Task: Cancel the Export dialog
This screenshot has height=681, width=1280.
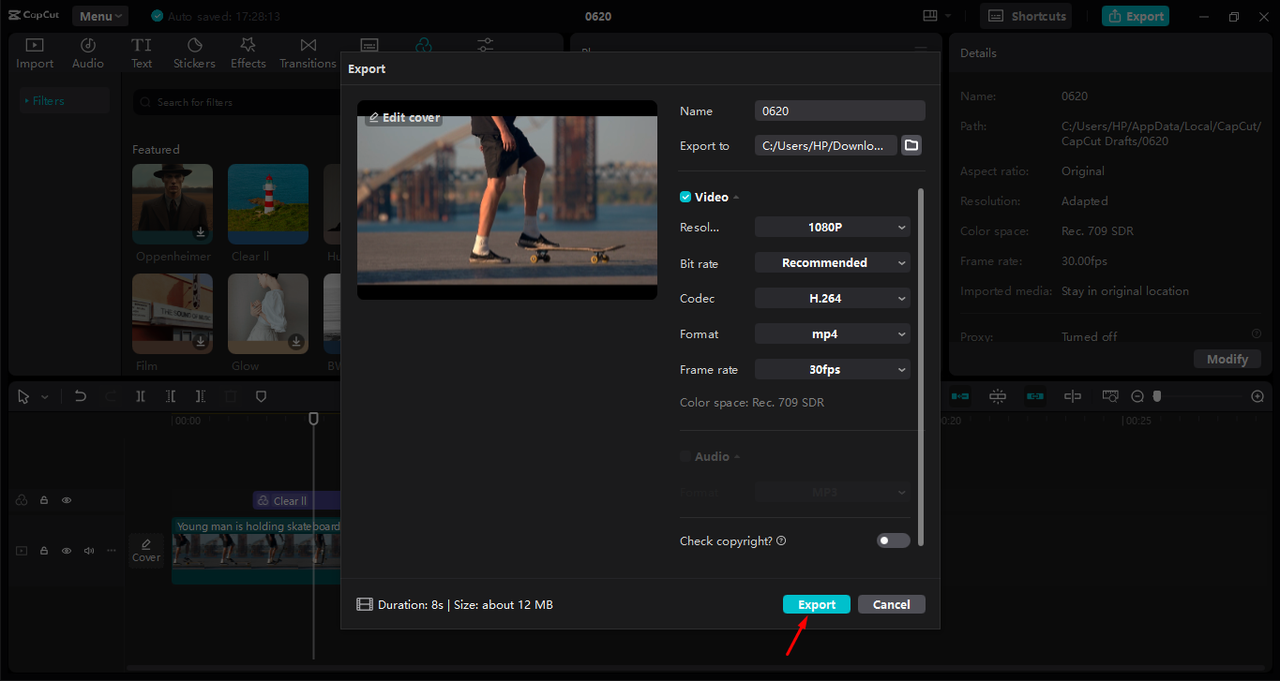Action: click(891, 604)
